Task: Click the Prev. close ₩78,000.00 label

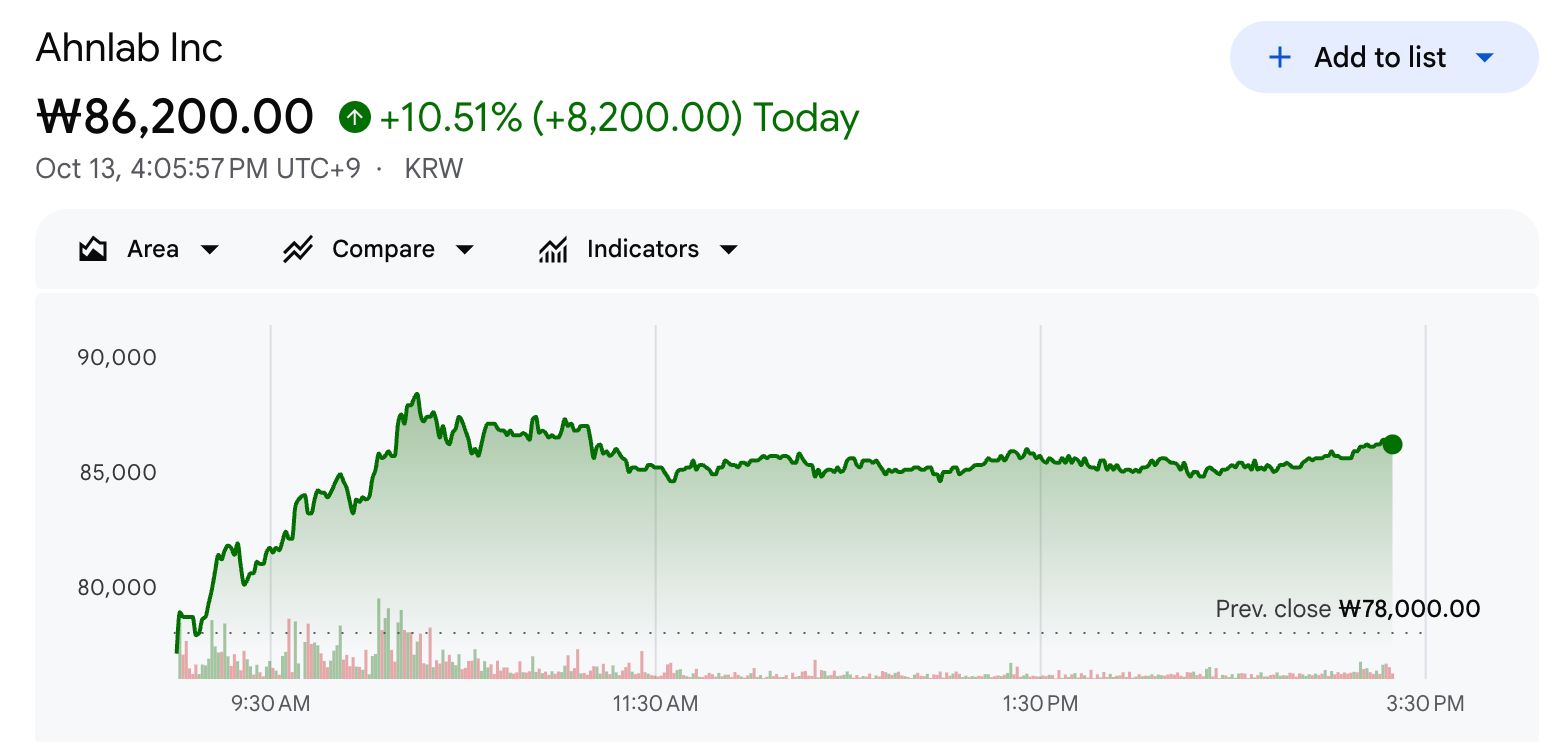Action: point(1348,608)
